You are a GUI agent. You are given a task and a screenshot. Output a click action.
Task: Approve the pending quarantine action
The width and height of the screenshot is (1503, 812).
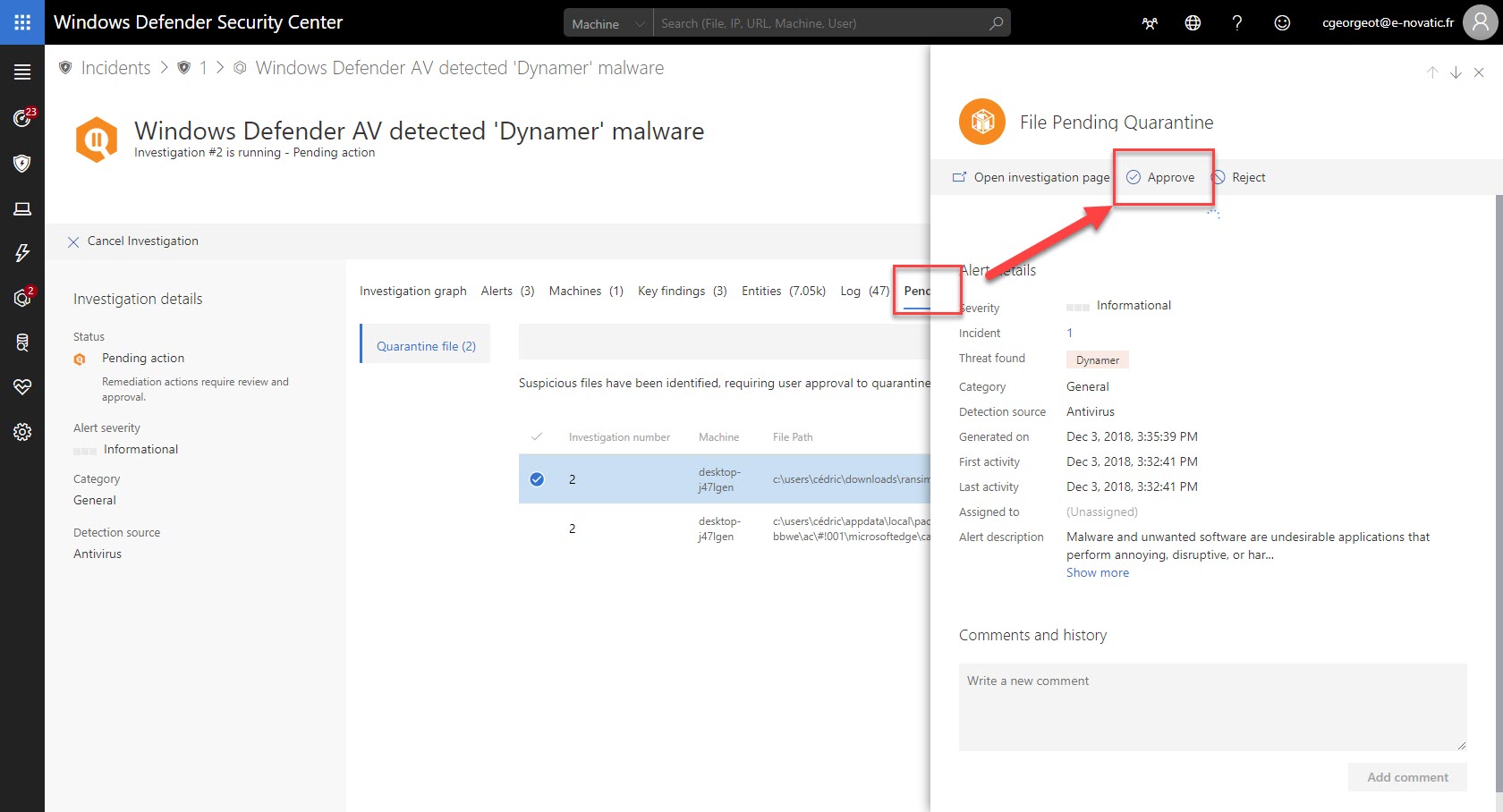[x=1160, y=177]
